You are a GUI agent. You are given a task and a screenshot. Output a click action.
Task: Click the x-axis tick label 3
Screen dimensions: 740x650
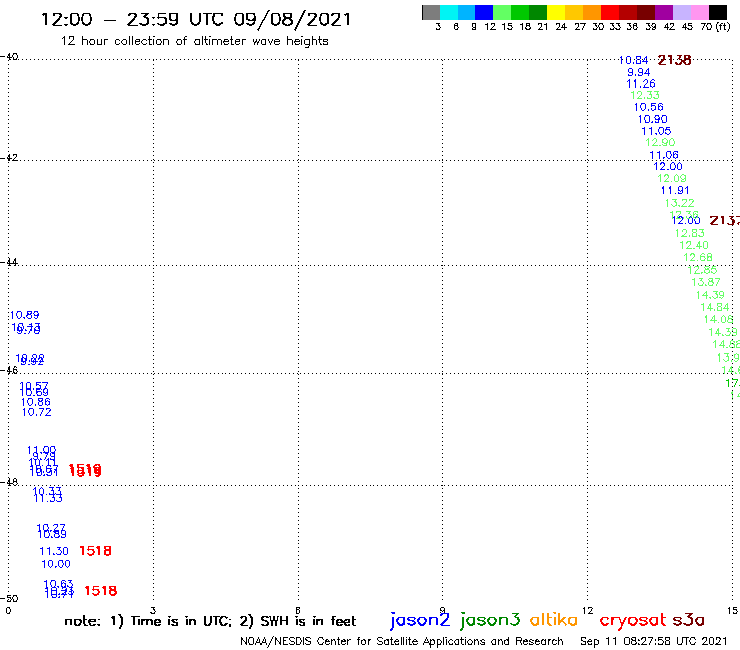[x=153, y=610]
